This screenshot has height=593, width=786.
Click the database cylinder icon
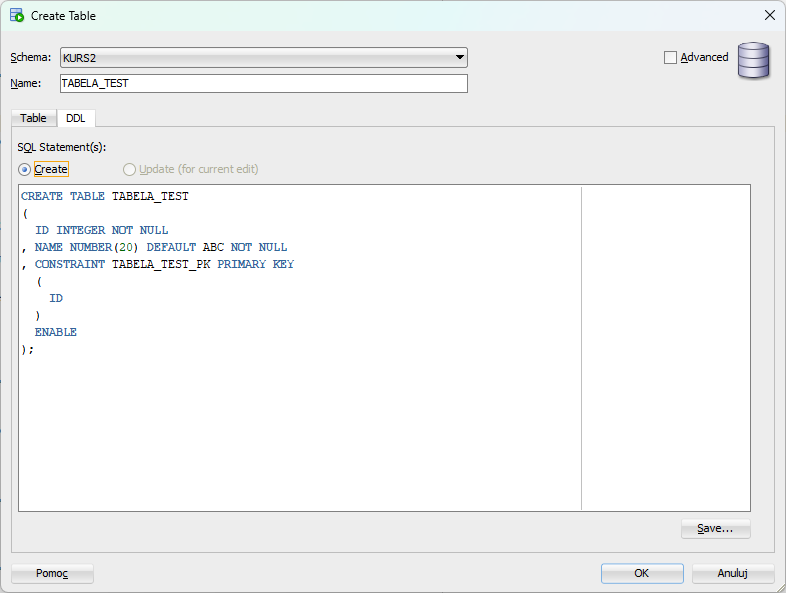point(753,60)
